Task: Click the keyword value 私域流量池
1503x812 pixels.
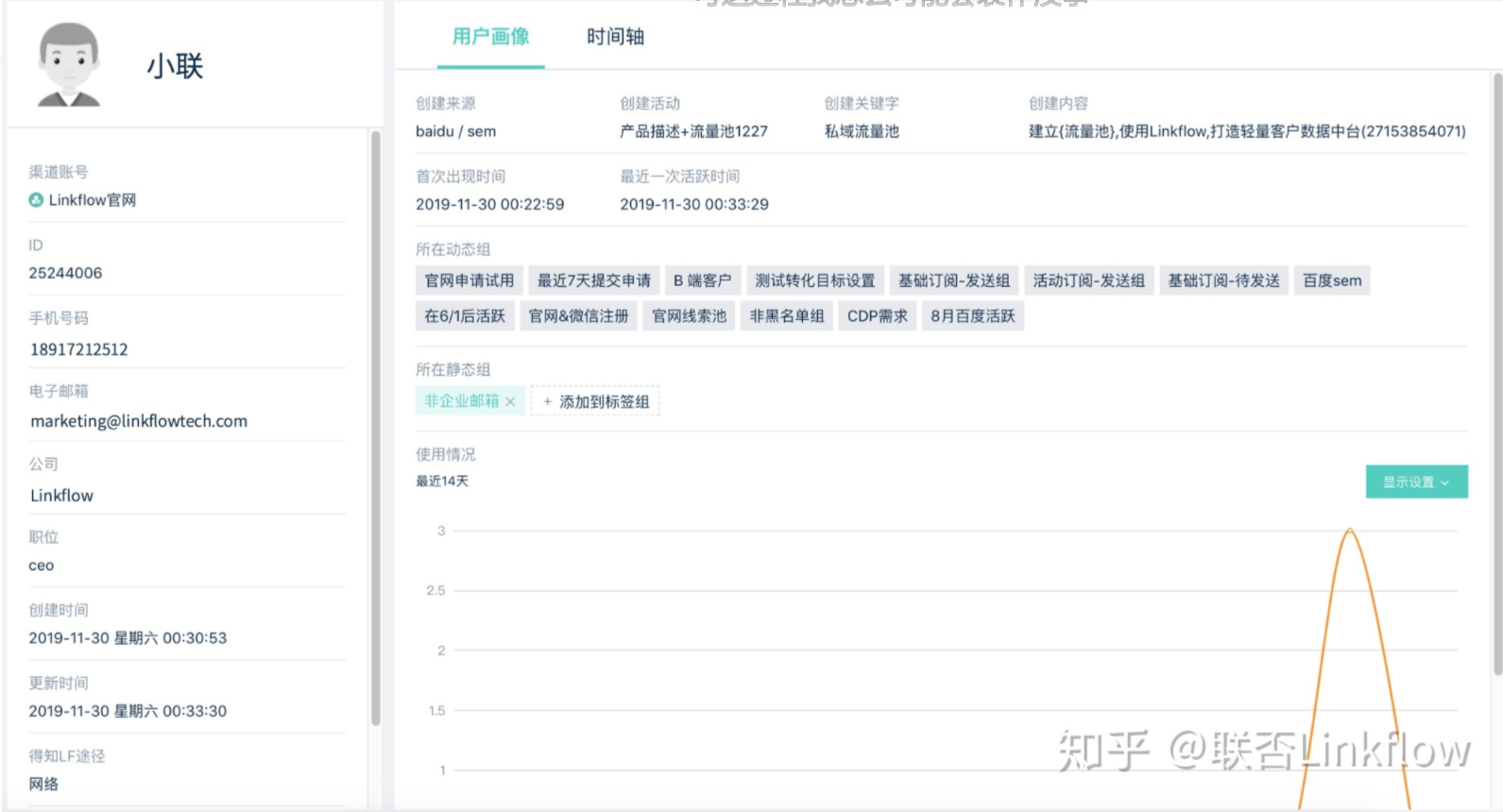Action: (x=862, y=131)
